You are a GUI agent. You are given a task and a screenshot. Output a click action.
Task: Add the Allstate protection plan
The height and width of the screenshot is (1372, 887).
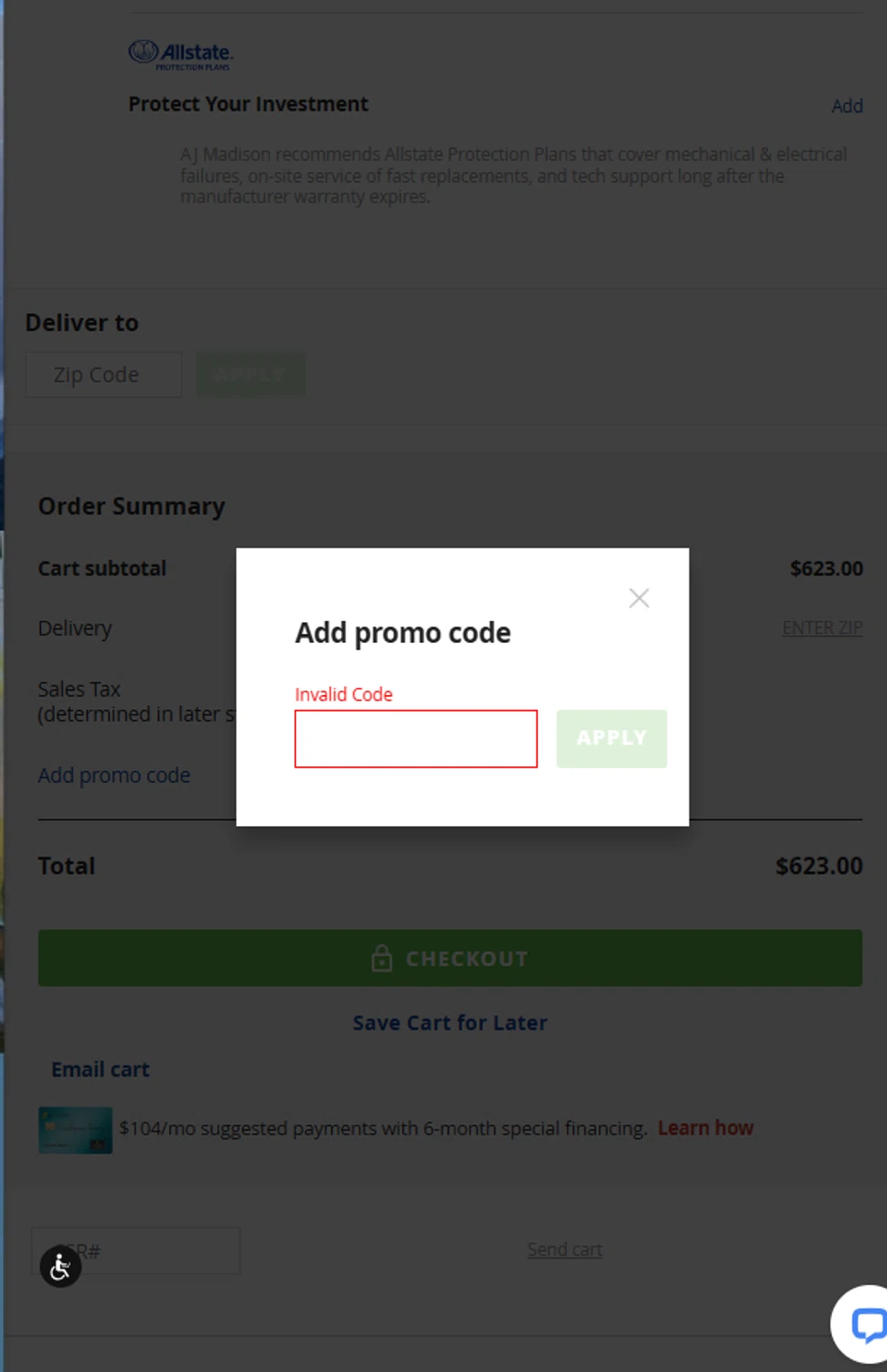click(847, 106)
